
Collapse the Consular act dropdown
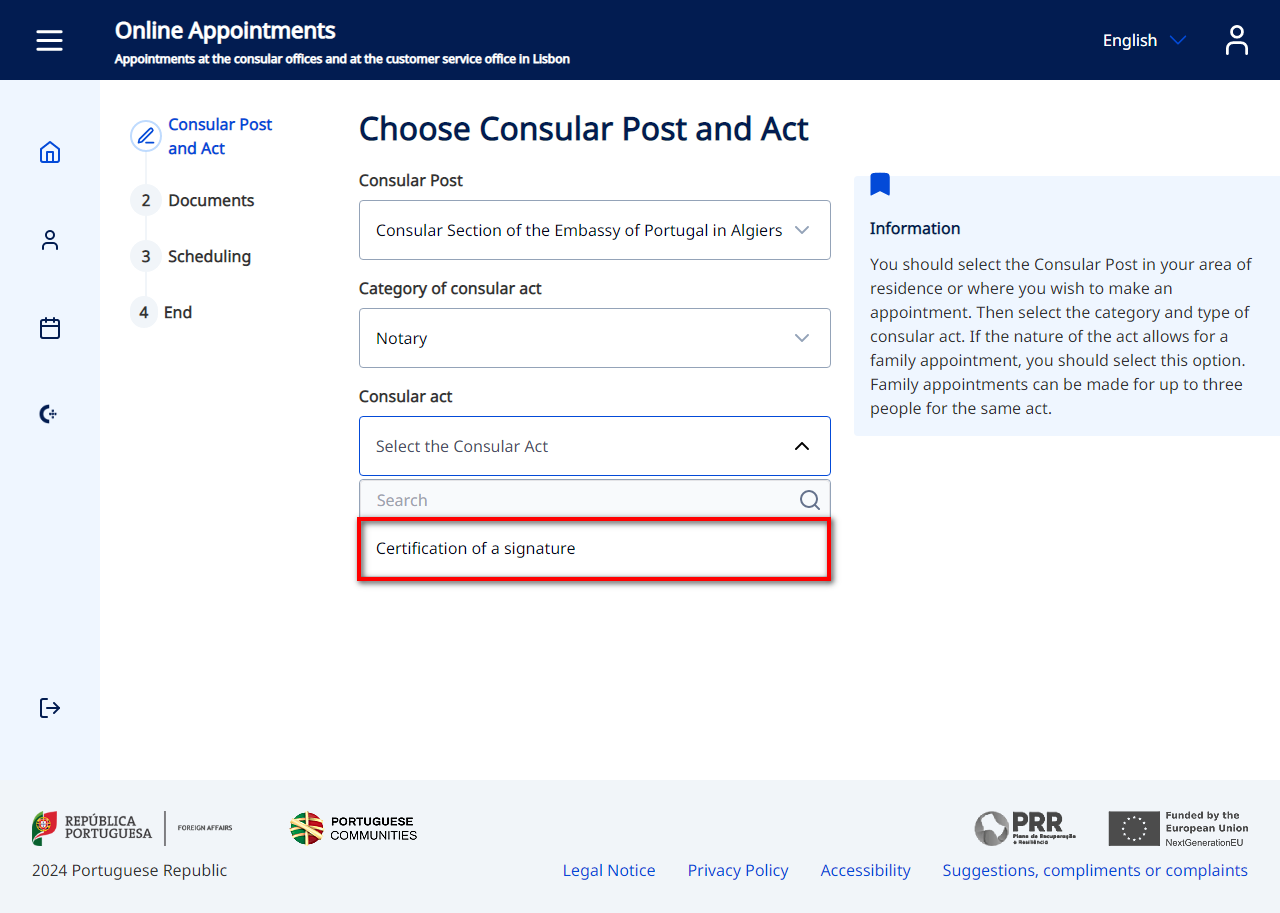[801, 446]
